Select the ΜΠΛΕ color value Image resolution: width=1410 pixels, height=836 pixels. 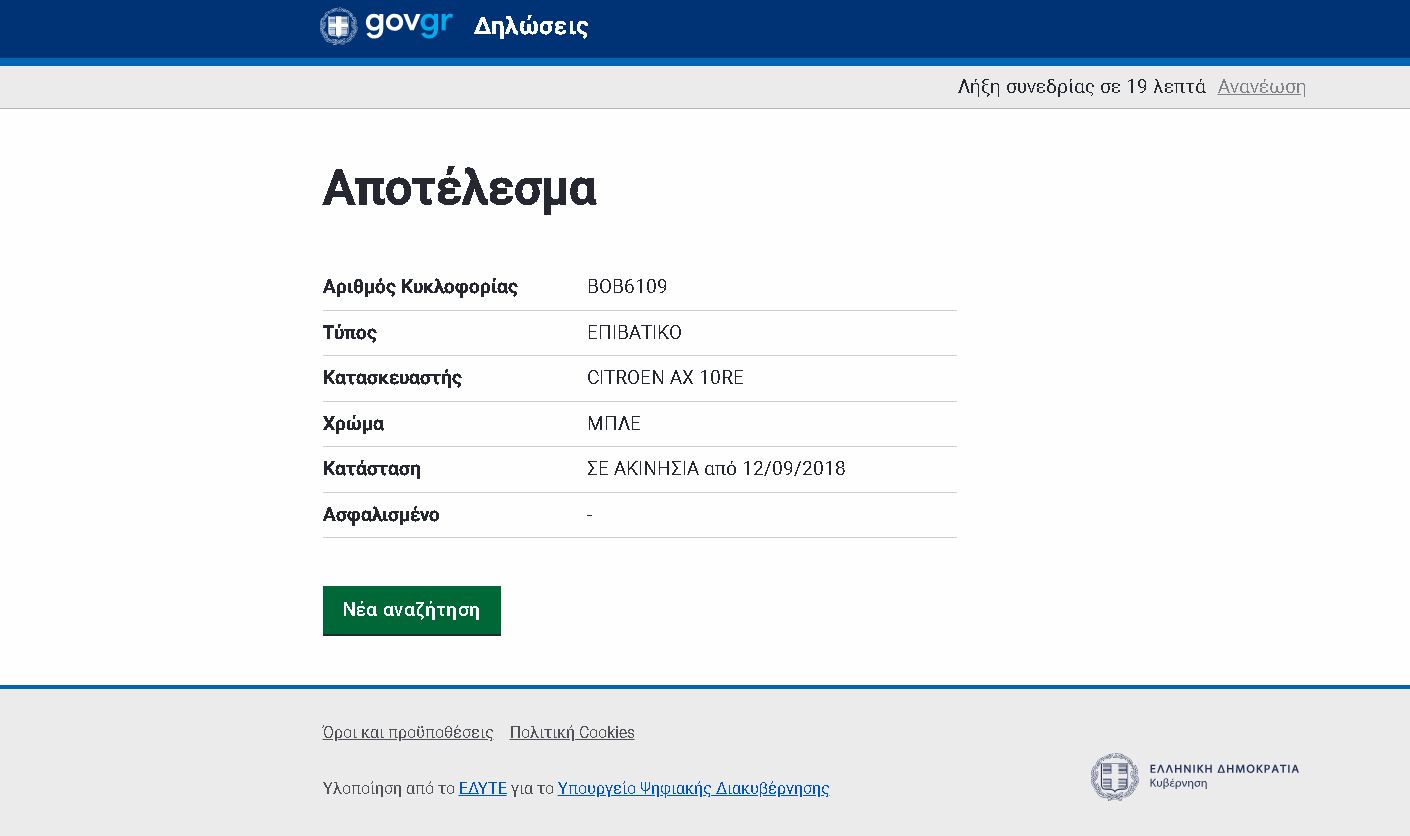614,424
